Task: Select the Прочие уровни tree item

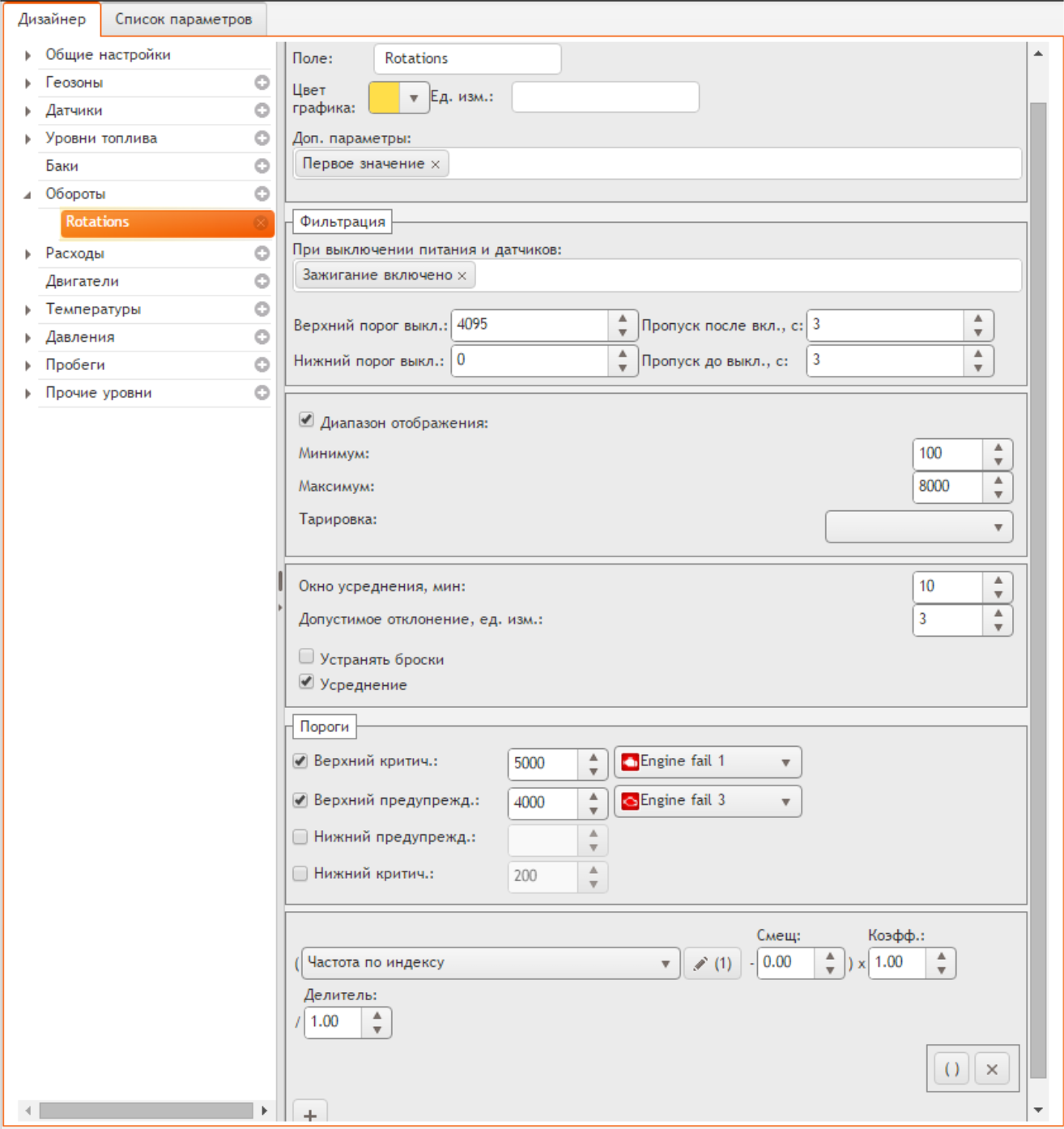Action: (98, 392)
